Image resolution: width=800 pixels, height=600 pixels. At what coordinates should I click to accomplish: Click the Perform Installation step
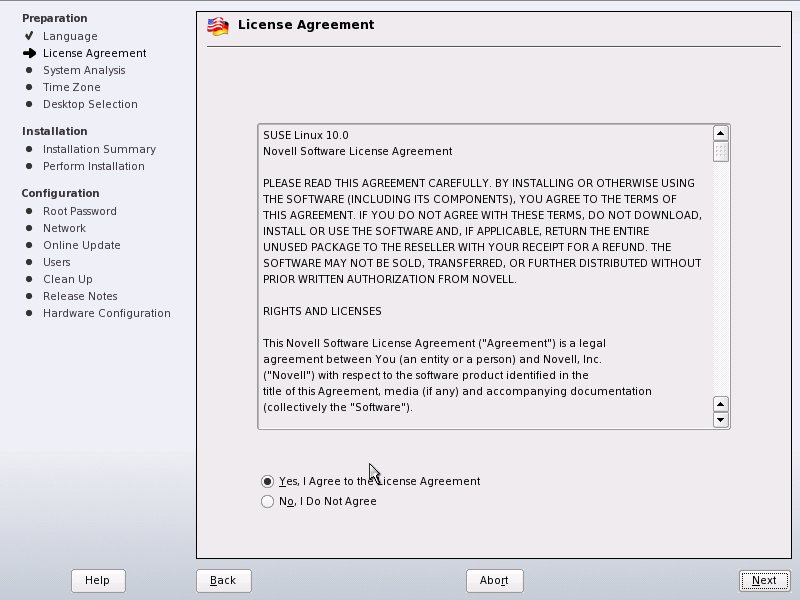coord(94,166)
